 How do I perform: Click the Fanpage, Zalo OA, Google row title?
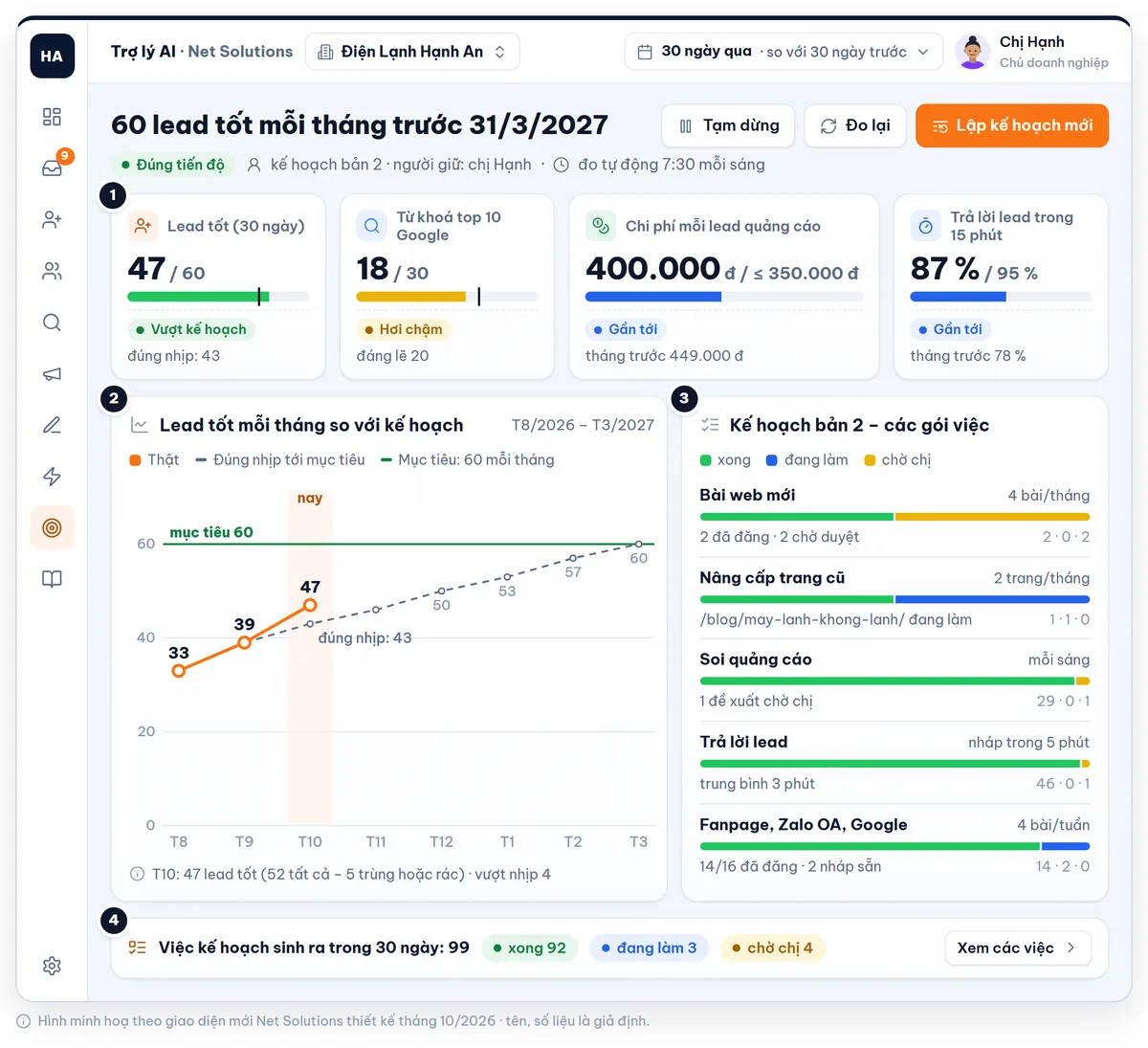[x=804, y=825]
